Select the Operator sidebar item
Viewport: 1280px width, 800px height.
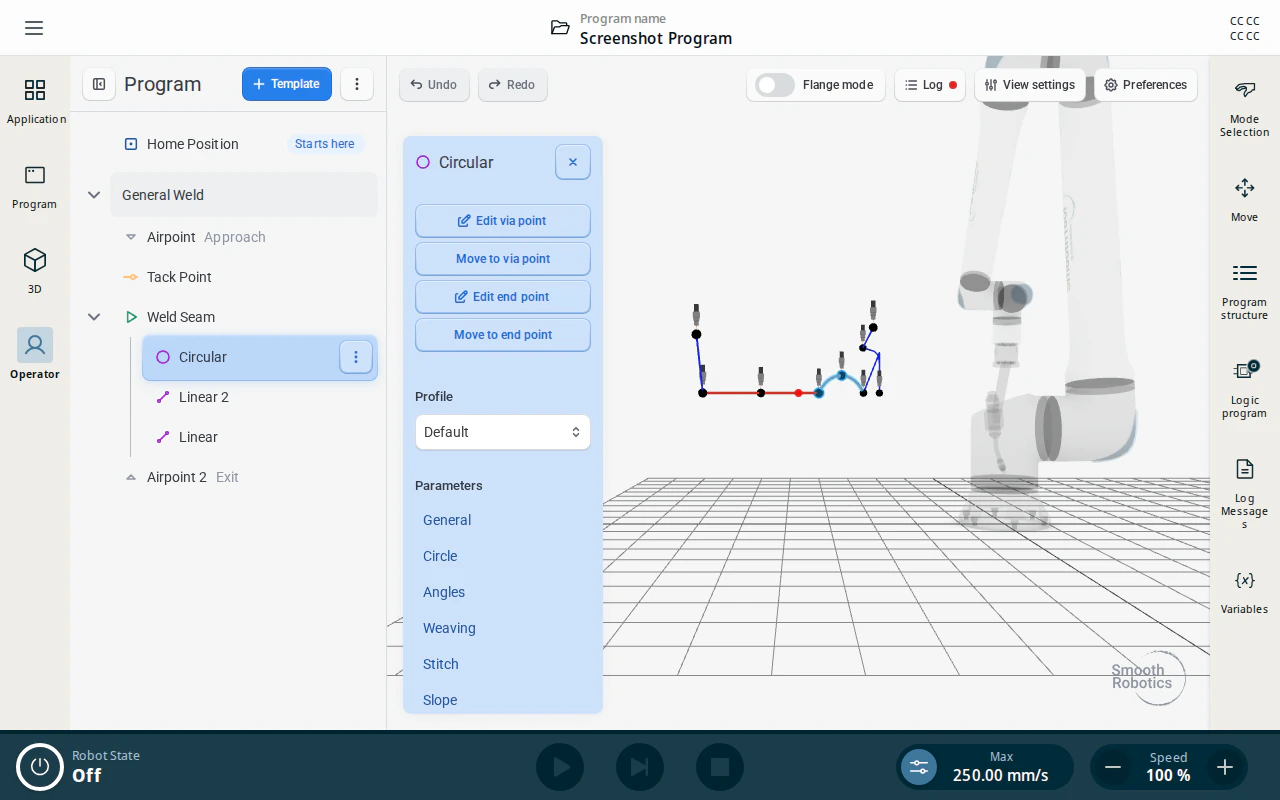tap(35, 354)
